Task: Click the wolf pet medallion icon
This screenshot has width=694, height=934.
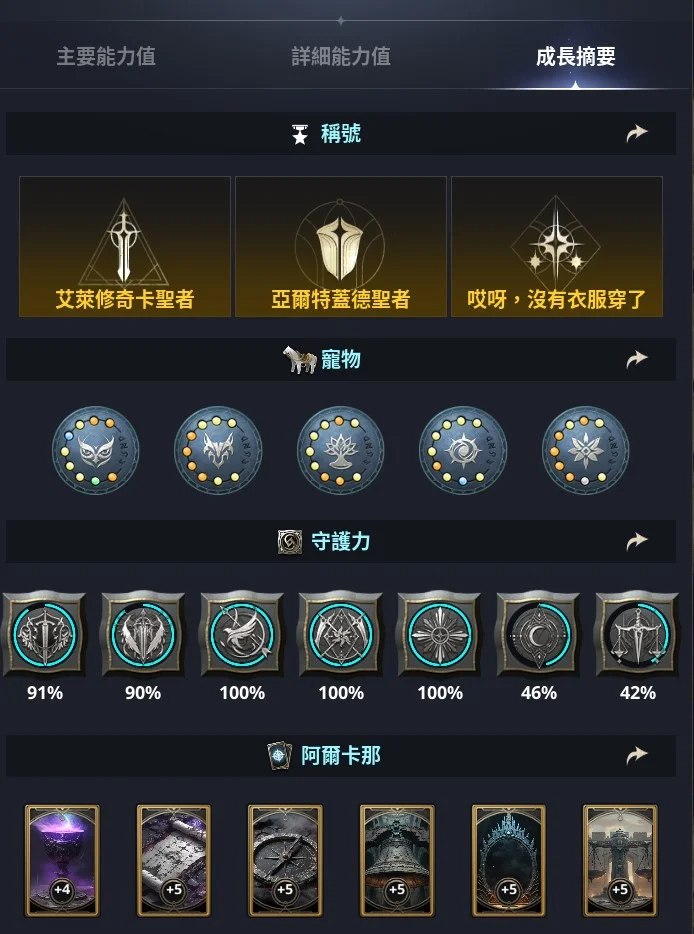Action: tap(218, 450)
